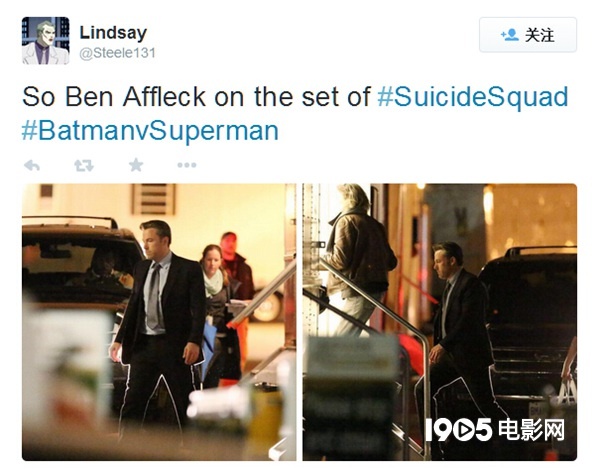Click the tweet text "So Ben Affleck on the set of"

pyautogui.click(x=196, y=96)
